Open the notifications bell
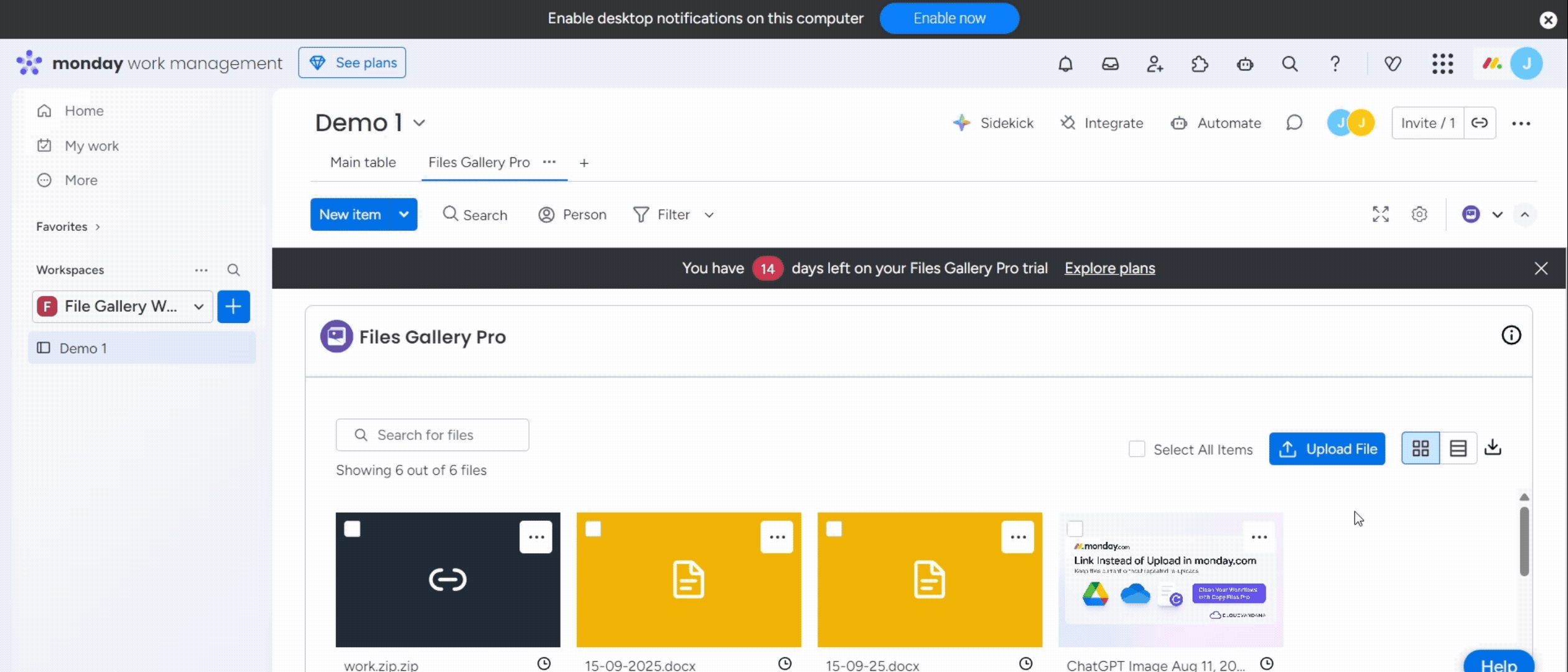 [1065, 63]
